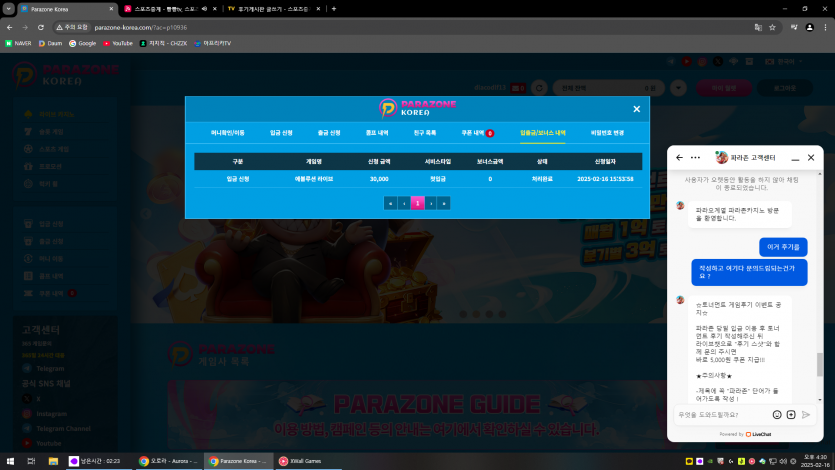Open the chat's three-dot options menu

pyautogui.click(x=695, y=158)
